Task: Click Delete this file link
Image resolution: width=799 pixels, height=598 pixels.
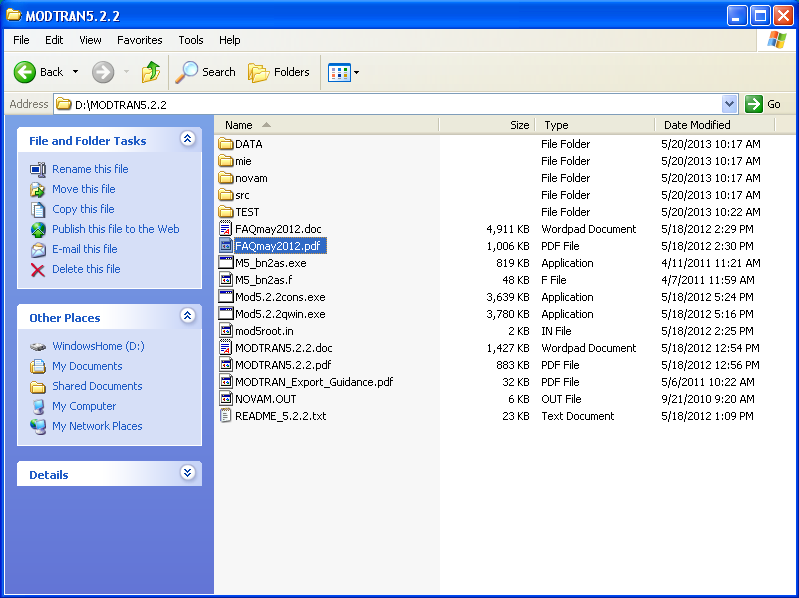Action: point(86,269)
